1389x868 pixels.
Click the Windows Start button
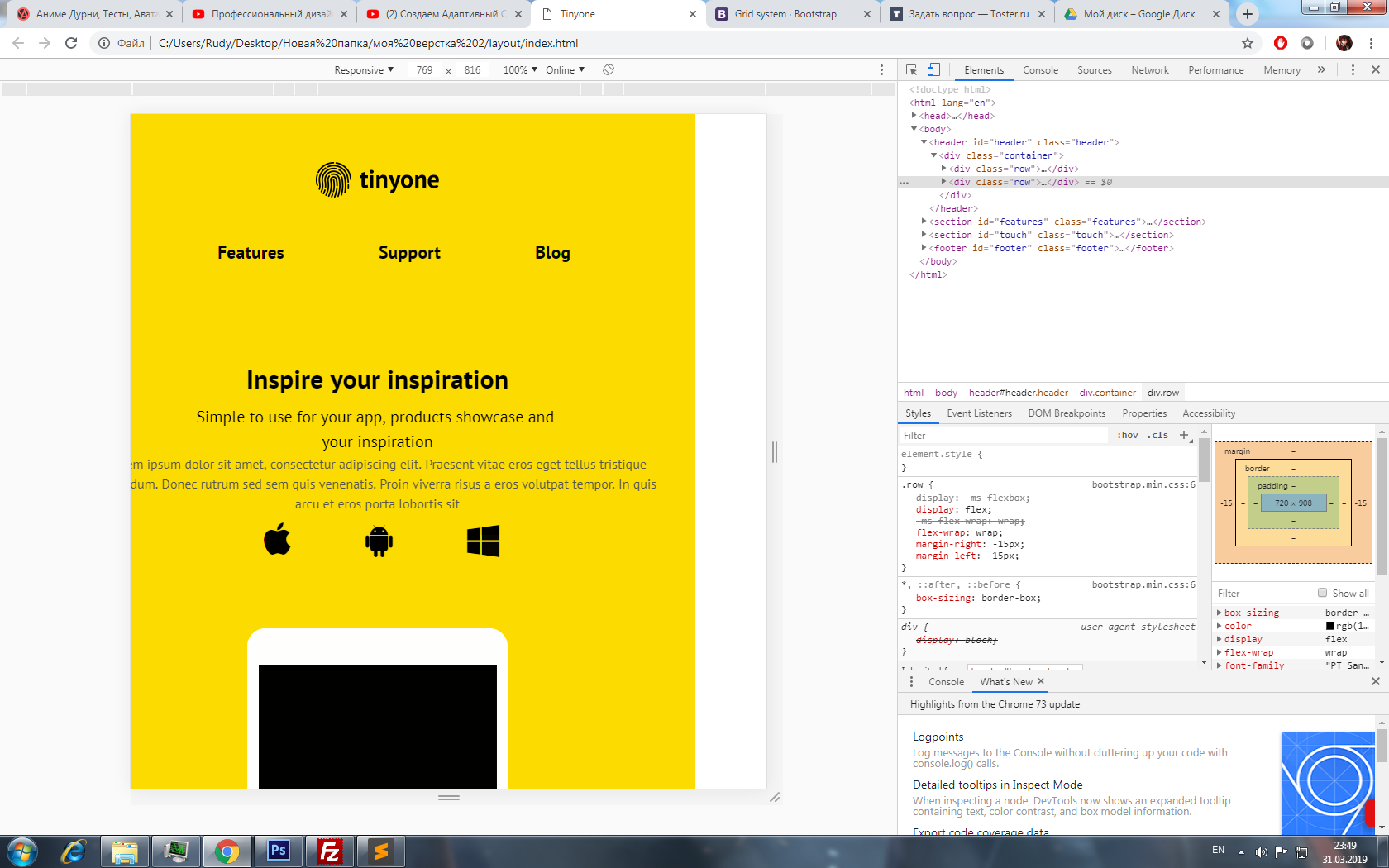[22, 851]
